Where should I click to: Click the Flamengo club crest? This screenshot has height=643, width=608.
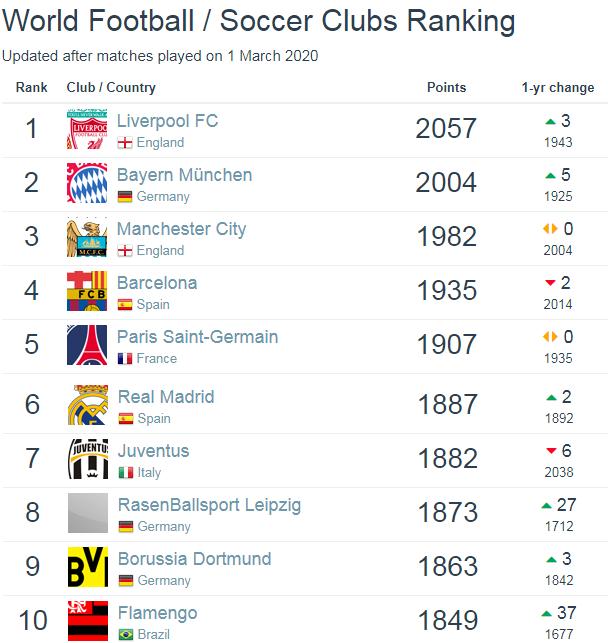[x=87, y=620]
